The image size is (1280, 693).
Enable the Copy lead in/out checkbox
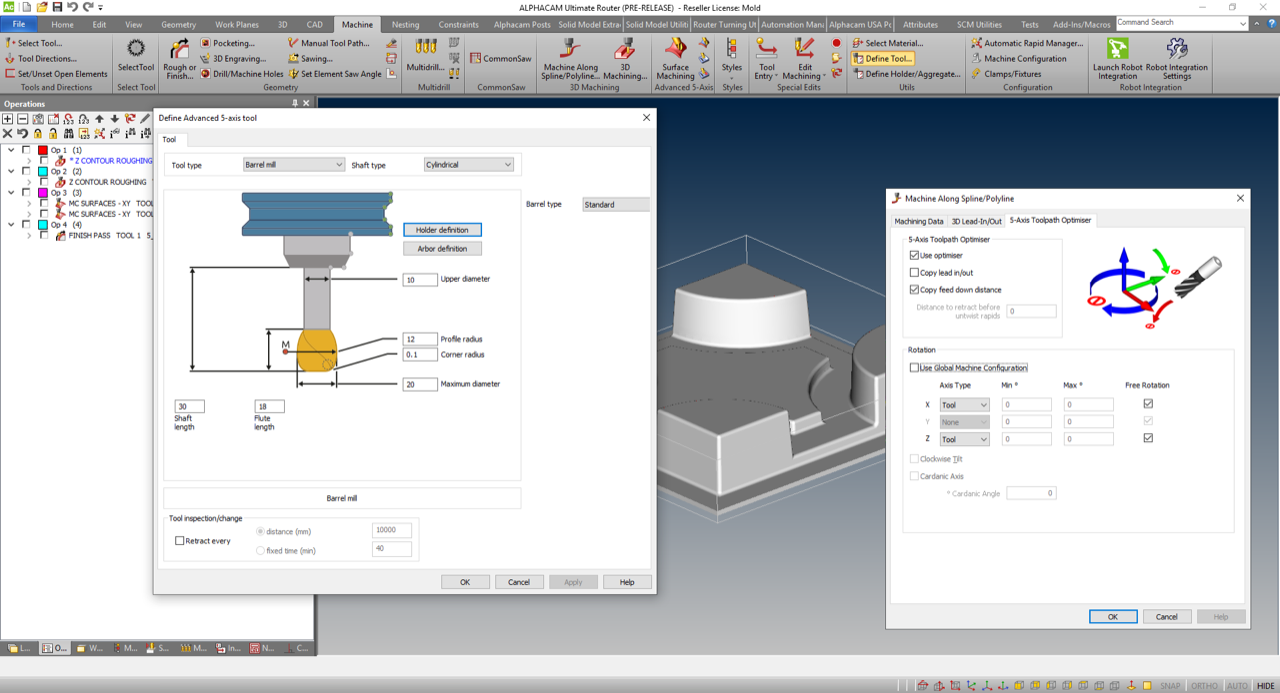click(x=914, y=273)
